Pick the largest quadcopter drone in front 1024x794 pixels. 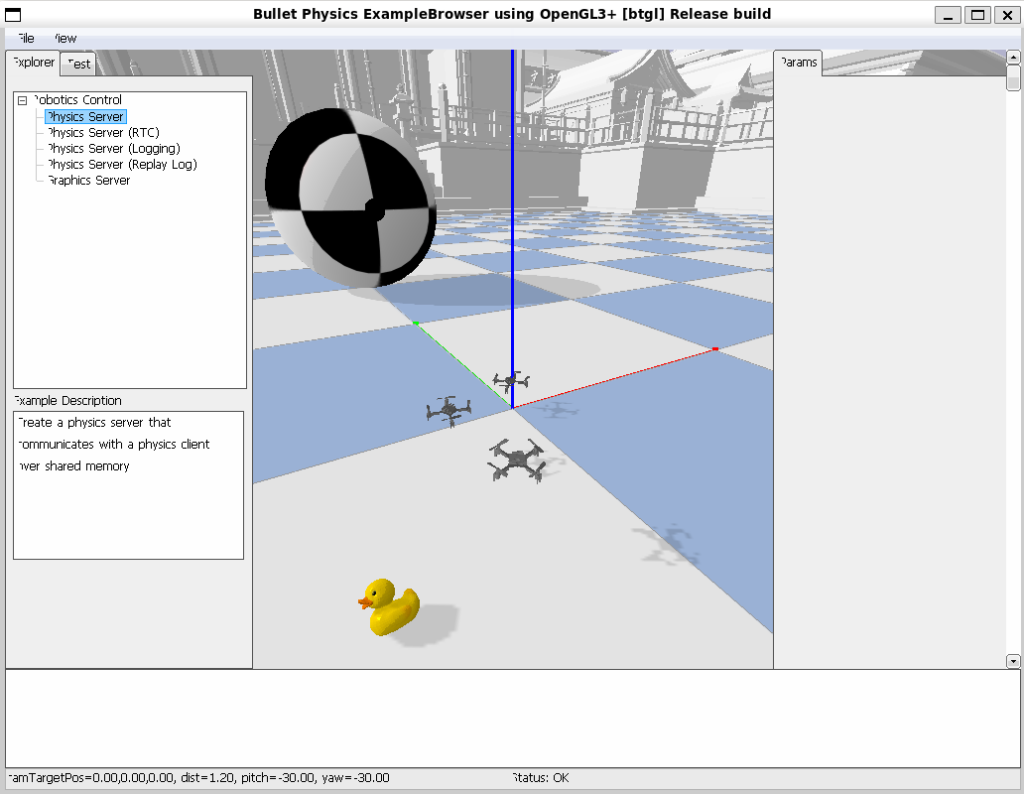click(x=516, y=460)
